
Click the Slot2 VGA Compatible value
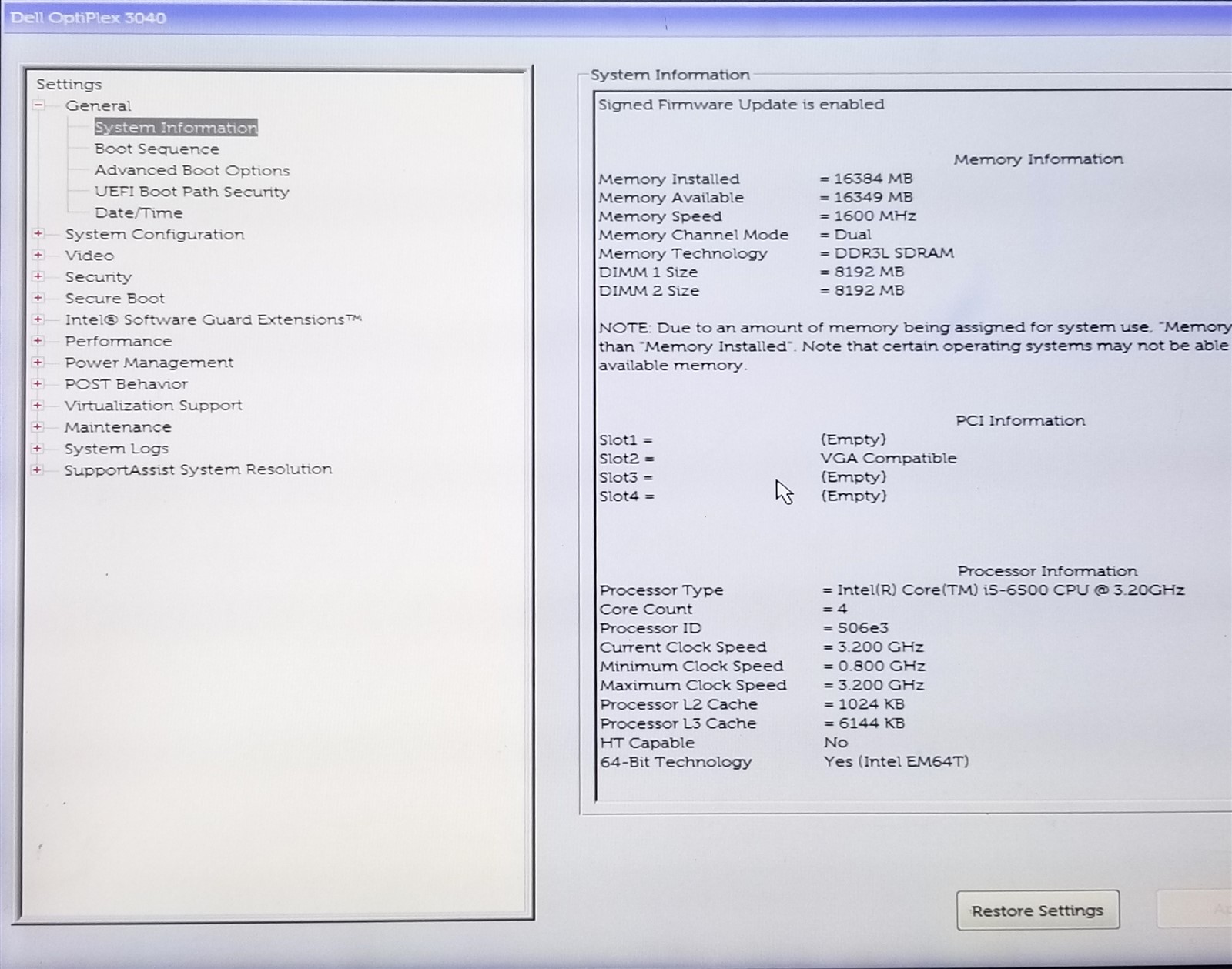point(889,458)
